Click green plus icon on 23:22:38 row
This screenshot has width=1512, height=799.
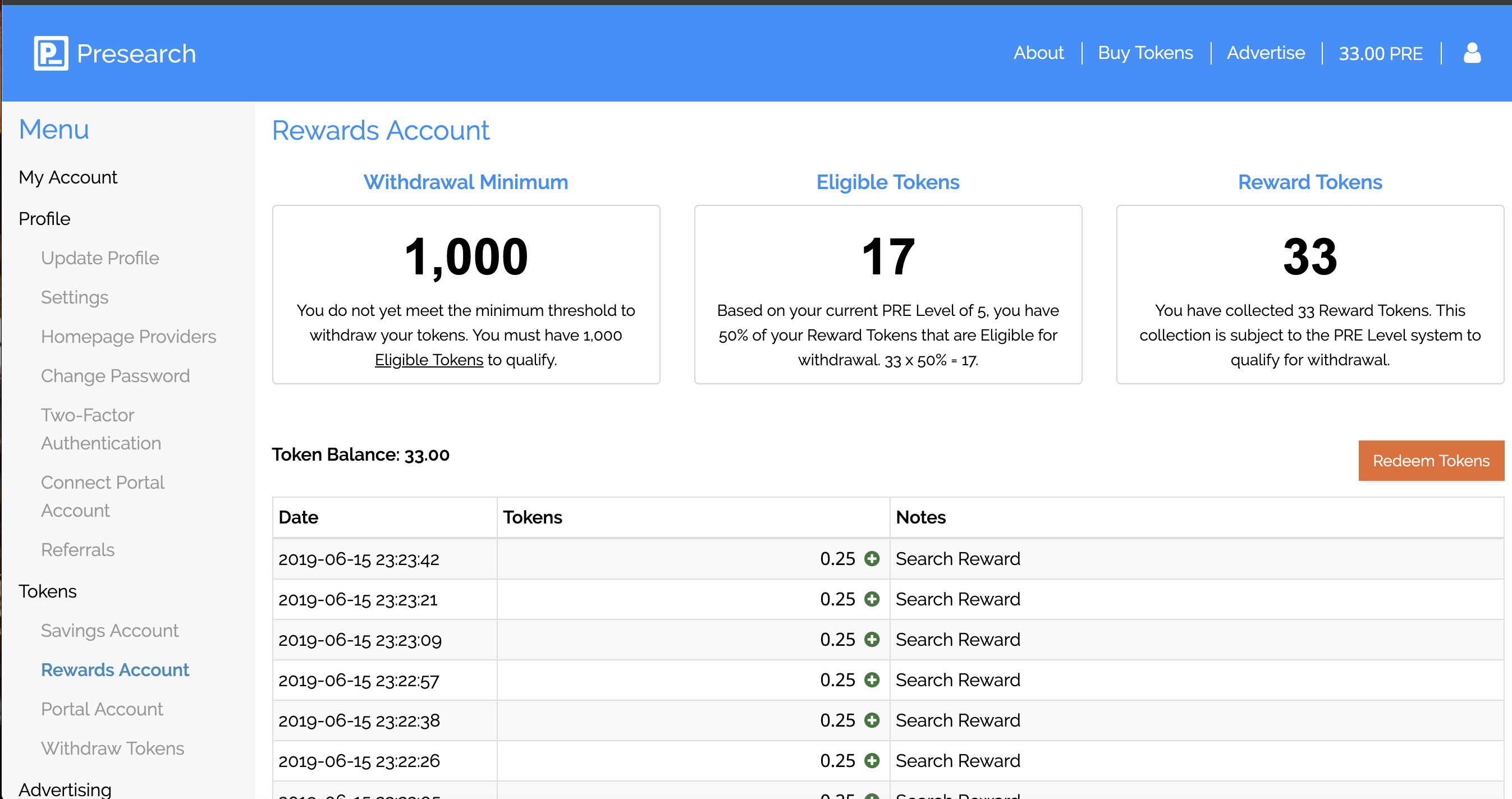[x=872, y=720]
